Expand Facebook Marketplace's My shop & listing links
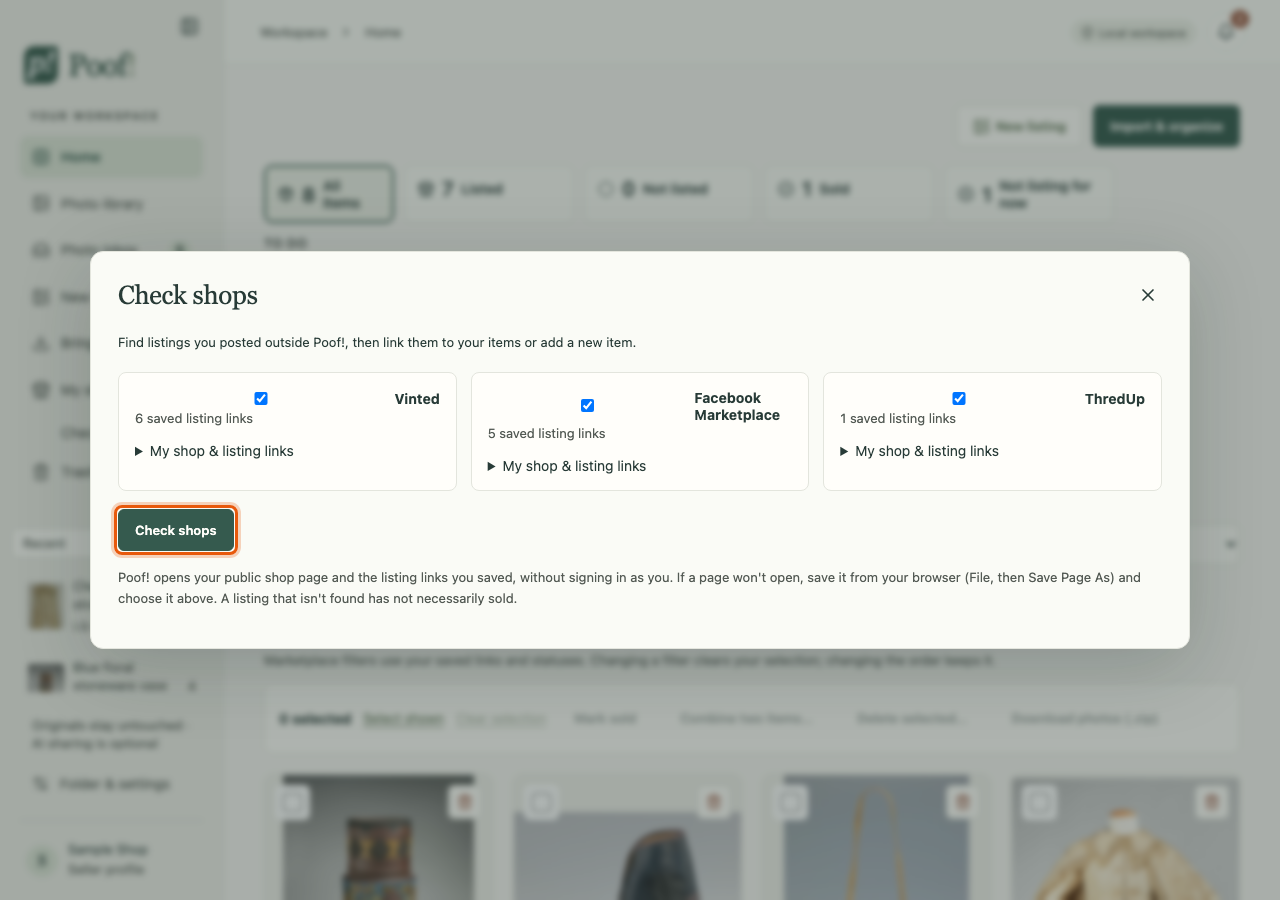Screen dimensions: 1280x900 point(568,466)
